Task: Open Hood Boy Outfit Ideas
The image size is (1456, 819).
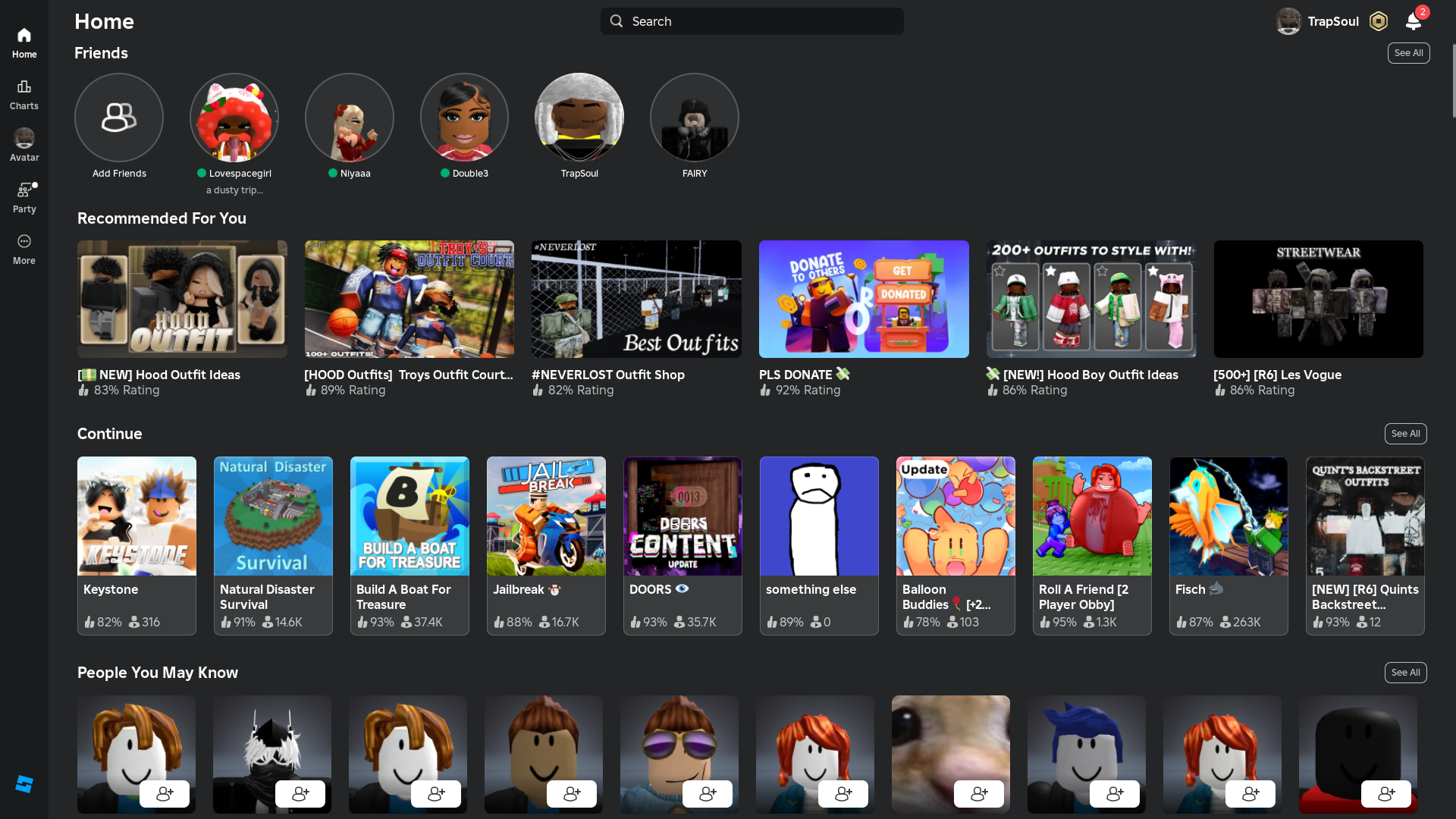Action: 1091,299
